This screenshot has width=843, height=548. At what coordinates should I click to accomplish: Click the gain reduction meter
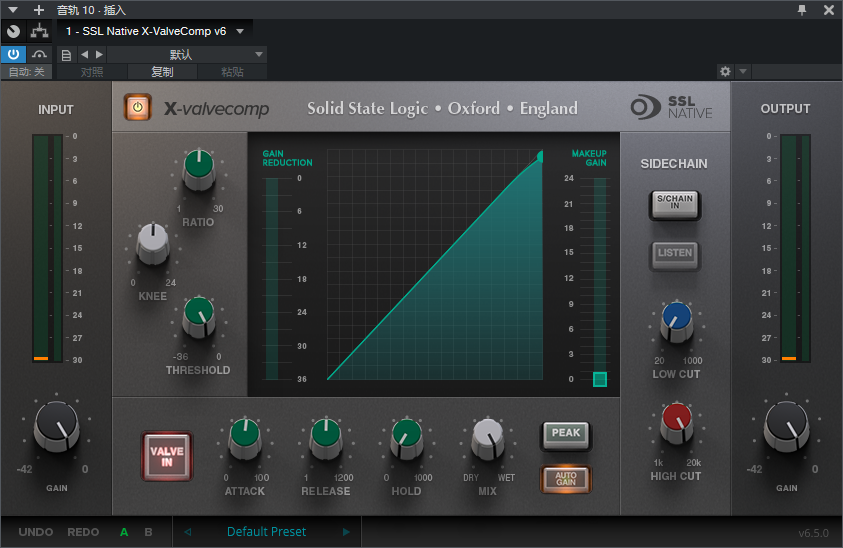point(272,279)
